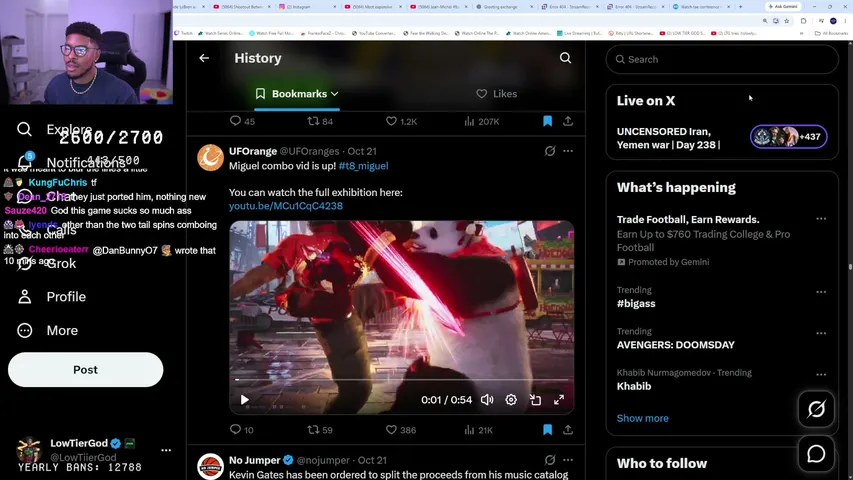
Task: Remove bookmark from the UFOrange post
Action: 547,429
